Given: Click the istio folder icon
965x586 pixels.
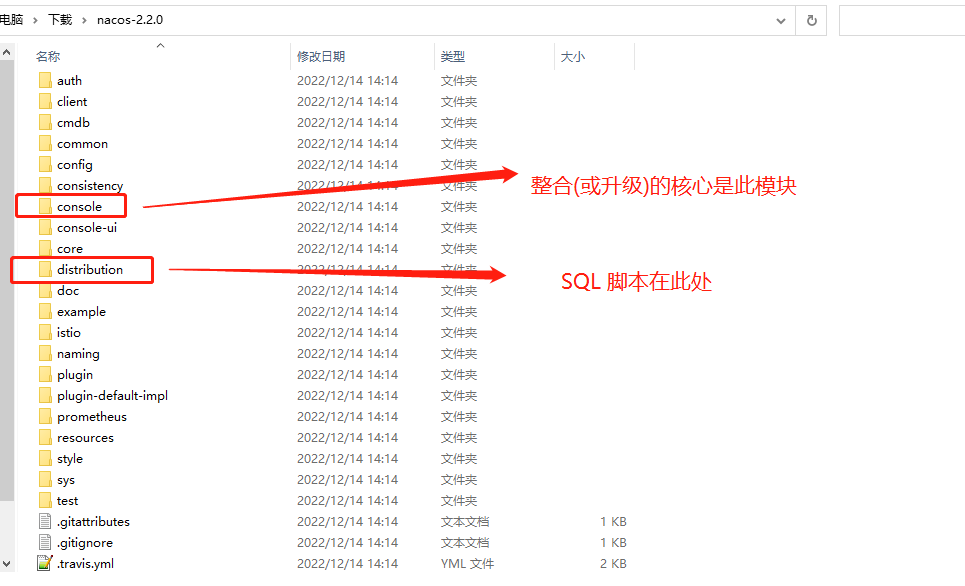Looking at the screenshot, I should point(45,332).
